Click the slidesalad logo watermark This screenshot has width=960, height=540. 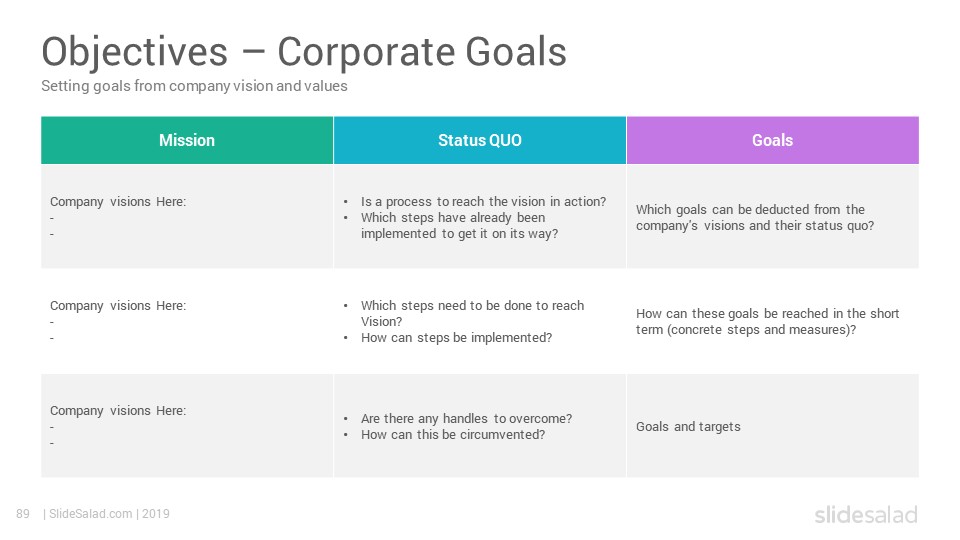pos(866,514)
